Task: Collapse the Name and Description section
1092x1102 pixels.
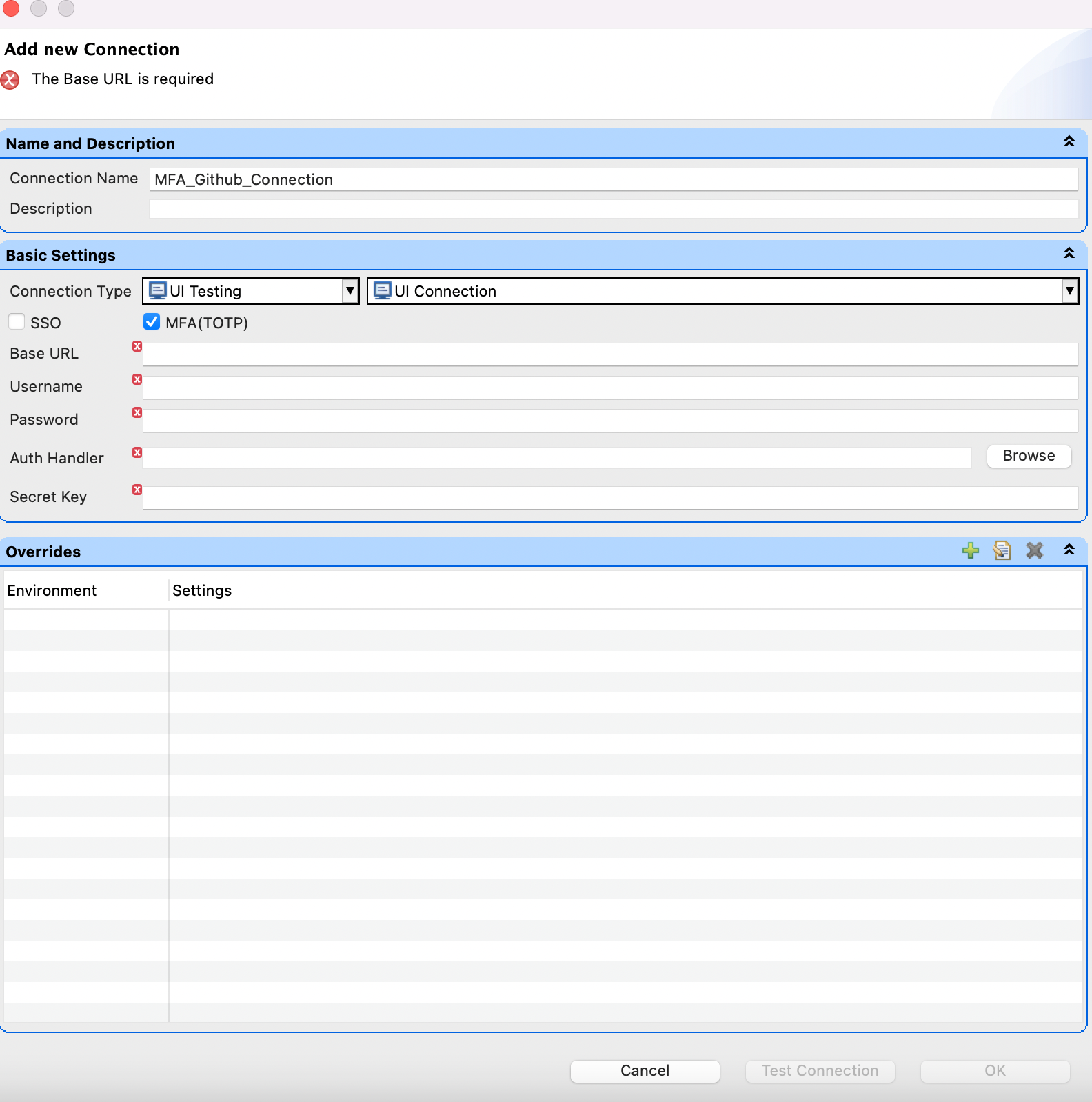Action: [x=1069, y=141]
